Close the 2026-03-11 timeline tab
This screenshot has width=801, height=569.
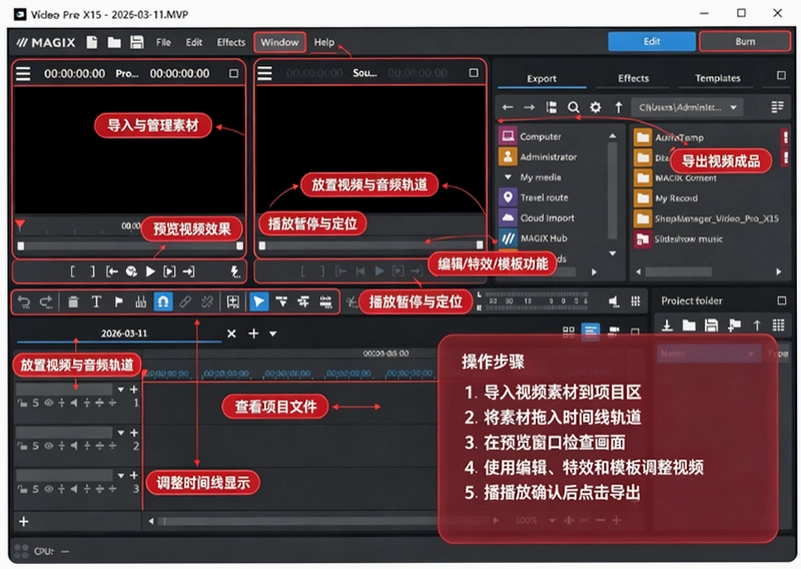click(231, 334)
